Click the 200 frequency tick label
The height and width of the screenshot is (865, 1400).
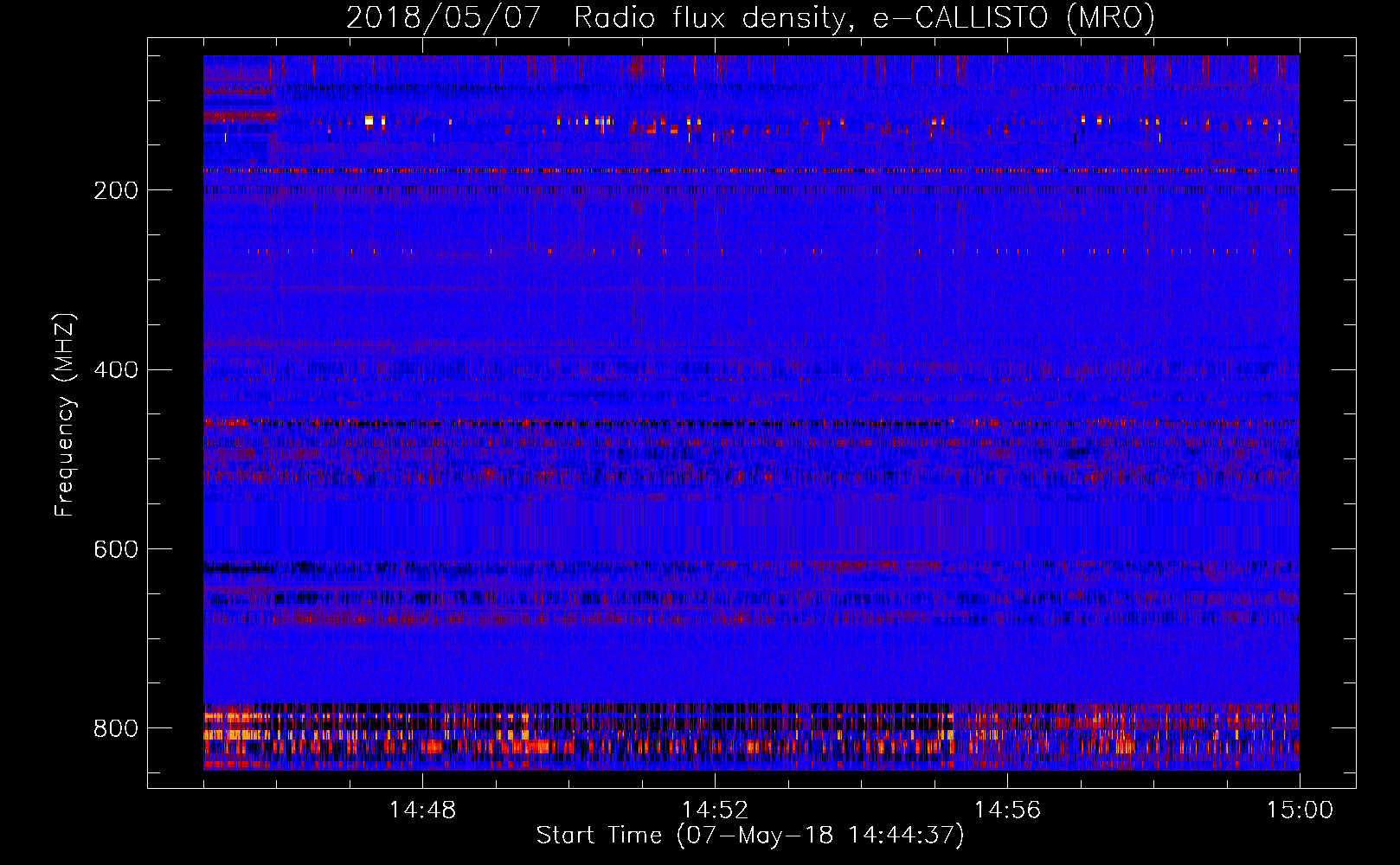[x=116, y=190]
